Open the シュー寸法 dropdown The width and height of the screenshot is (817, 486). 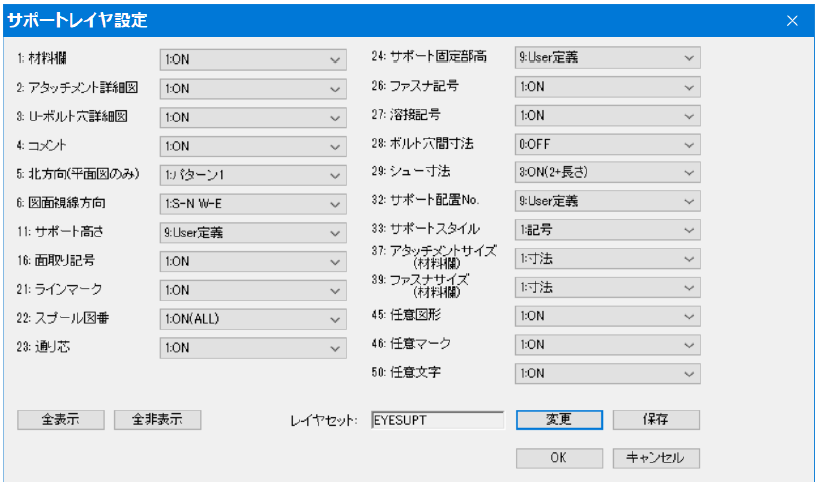click(x=608, y=172)
